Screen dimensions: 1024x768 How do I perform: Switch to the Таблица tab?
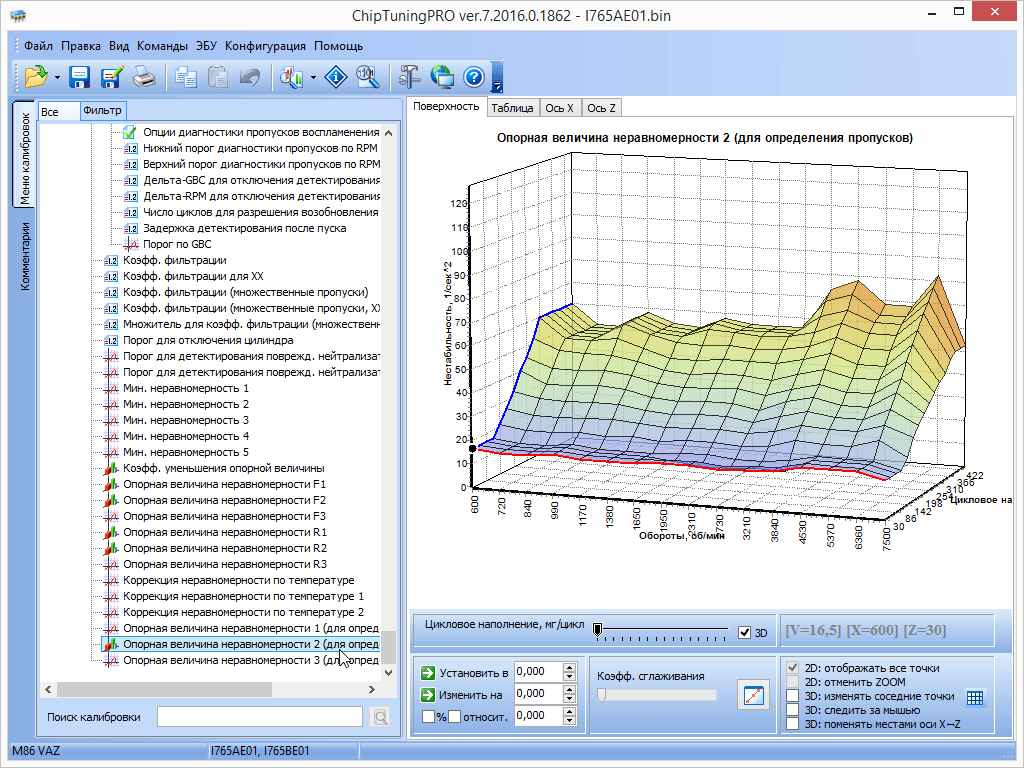tap(512, 108)
